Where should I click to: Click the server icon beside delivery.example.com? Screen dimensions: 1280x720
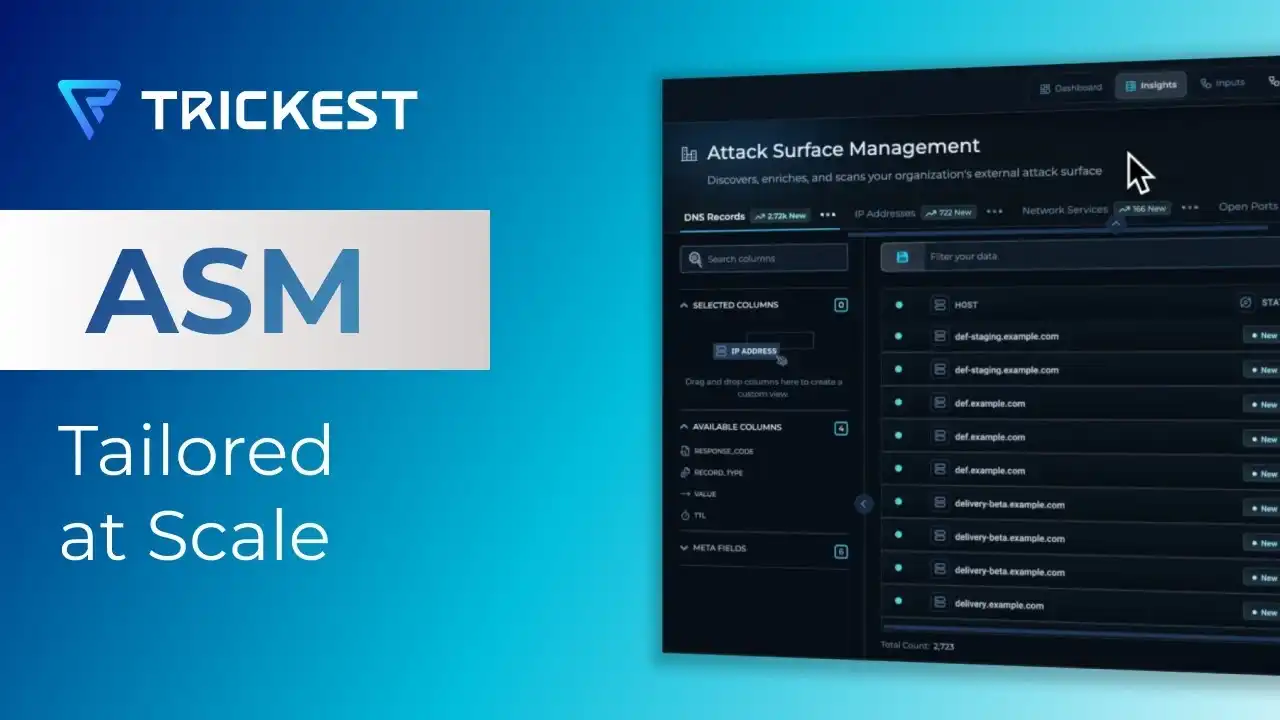(x=939, y=603)
